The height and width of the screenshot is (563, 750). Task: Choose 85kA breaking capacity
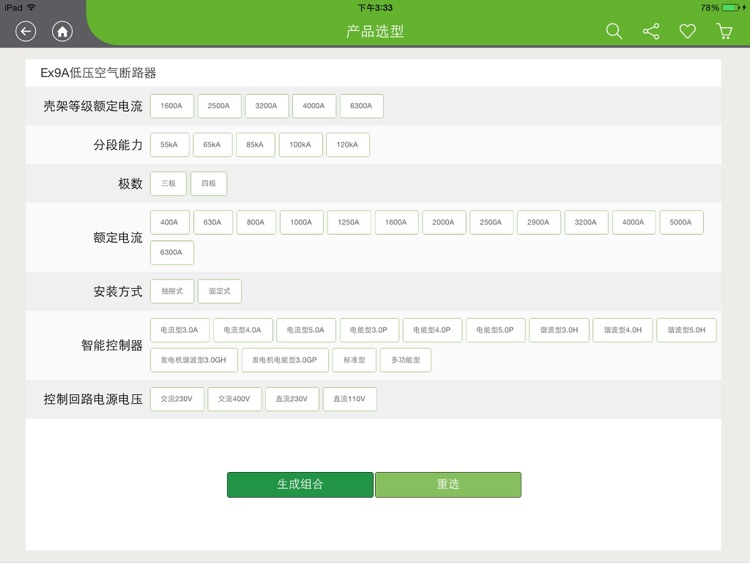coord(255,144)
